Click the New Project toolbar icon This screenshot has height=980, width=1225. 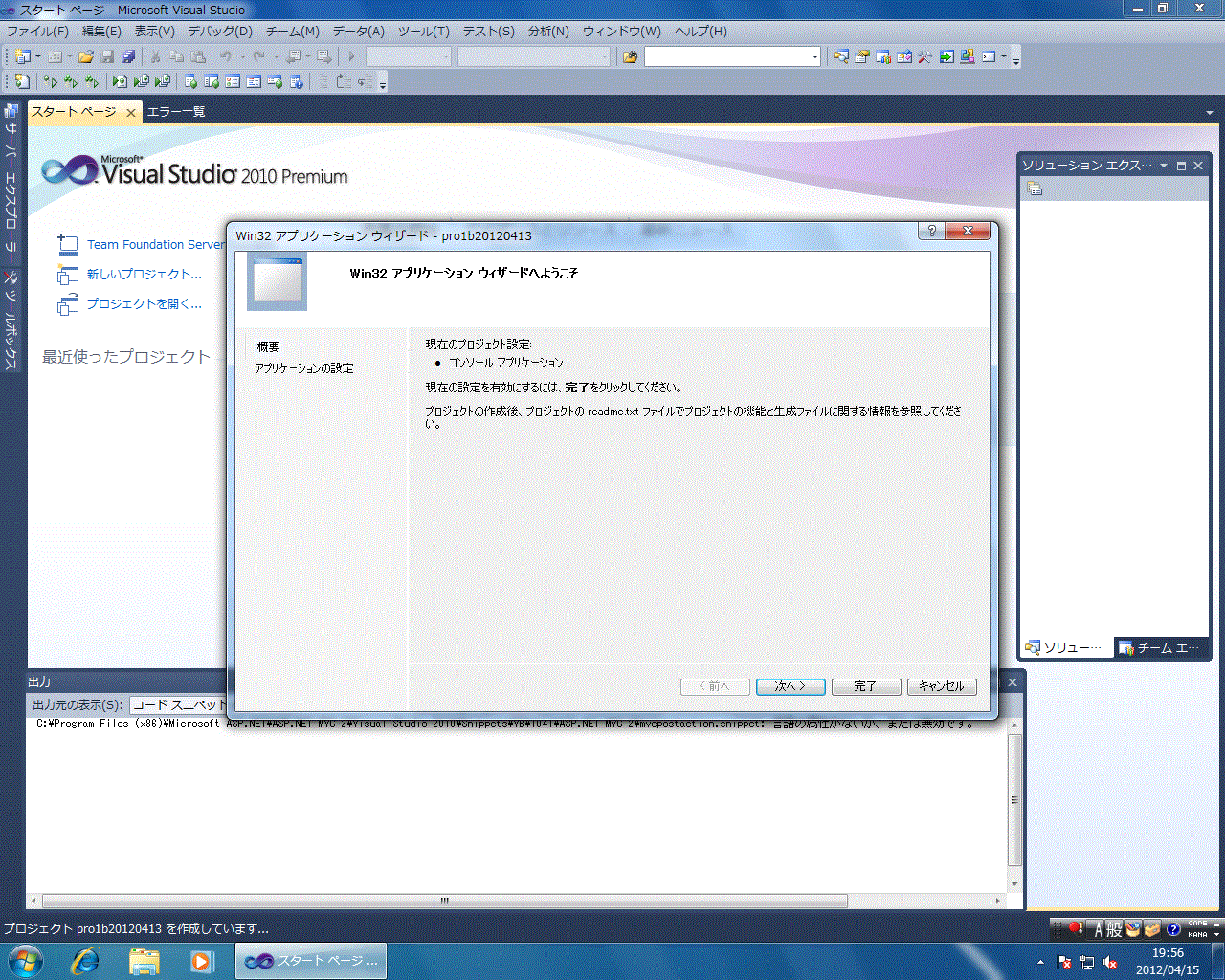21,56
